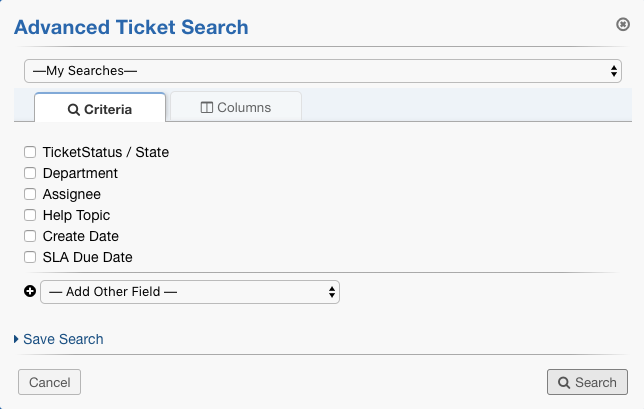644x409 pixels.
Task: Click the columns icon in Columns tab
Action: click(207, 108)
